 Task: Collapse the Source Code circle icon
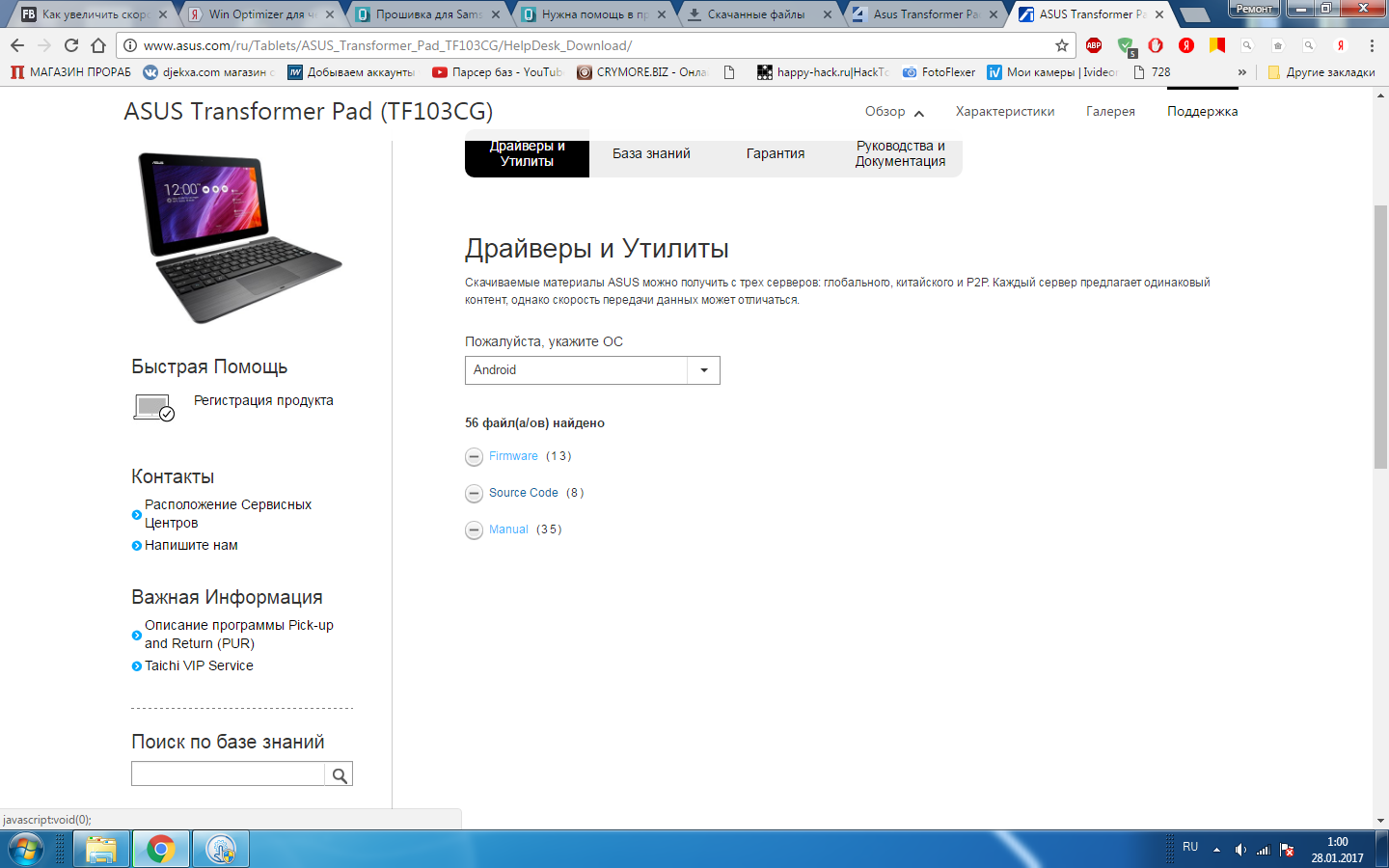(x=474, y=494)
